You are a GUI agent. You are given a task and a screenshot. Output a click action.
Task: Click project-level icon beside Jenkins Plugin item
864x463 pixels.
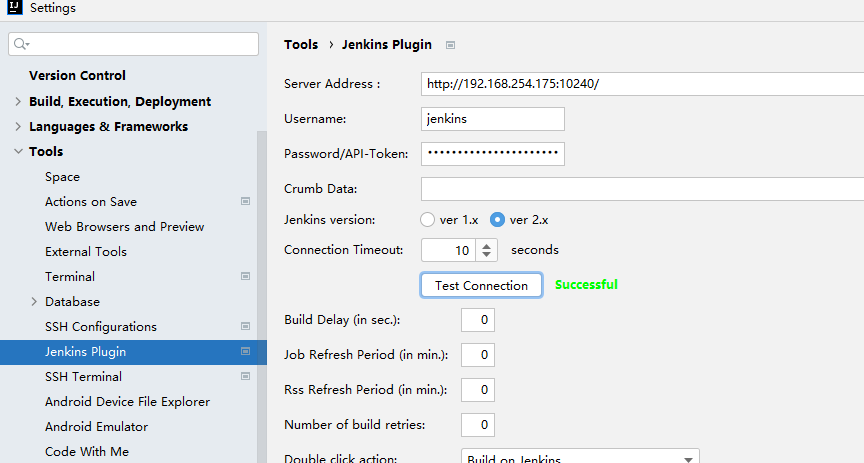coord(245,352)
